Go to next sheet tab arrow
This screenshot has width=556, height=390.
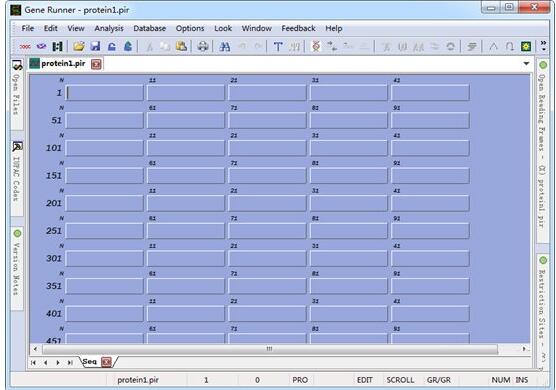[58, 362]
